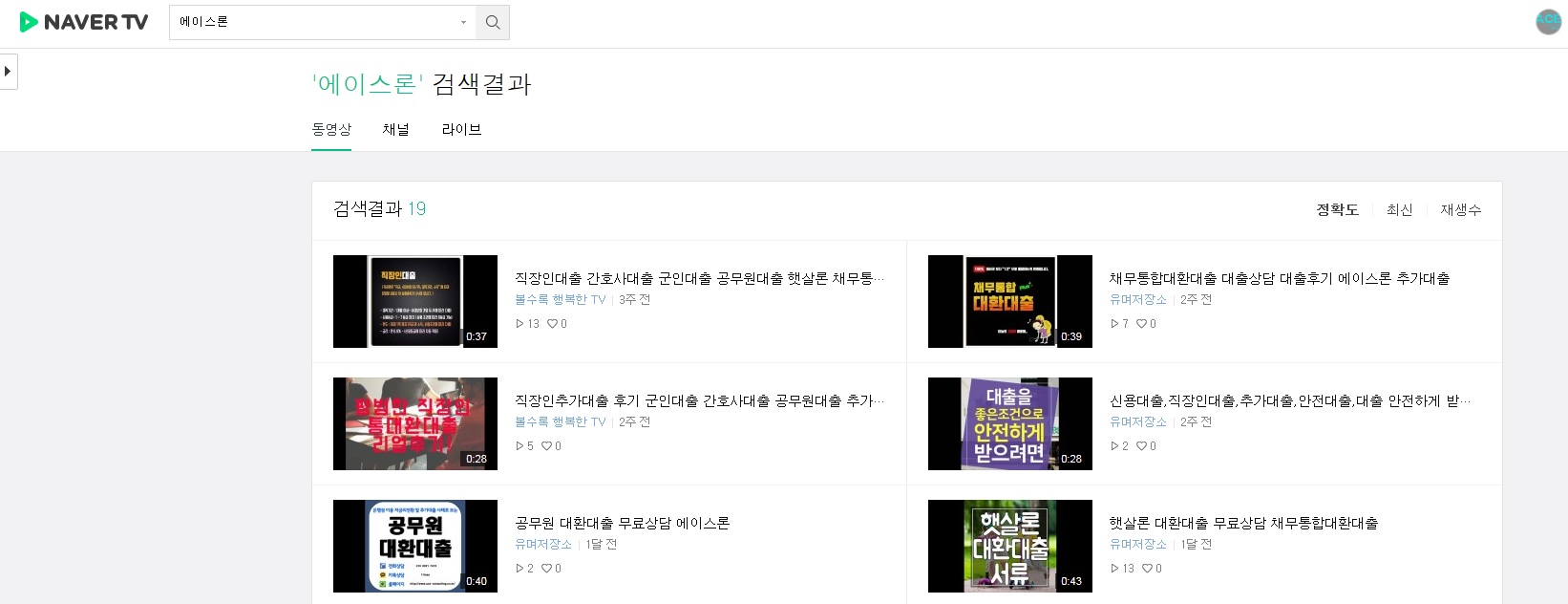The width and height of the screenshot is (1568, 604).
Task: Expand the left sidebar arrow
Action: click(8, 72)
